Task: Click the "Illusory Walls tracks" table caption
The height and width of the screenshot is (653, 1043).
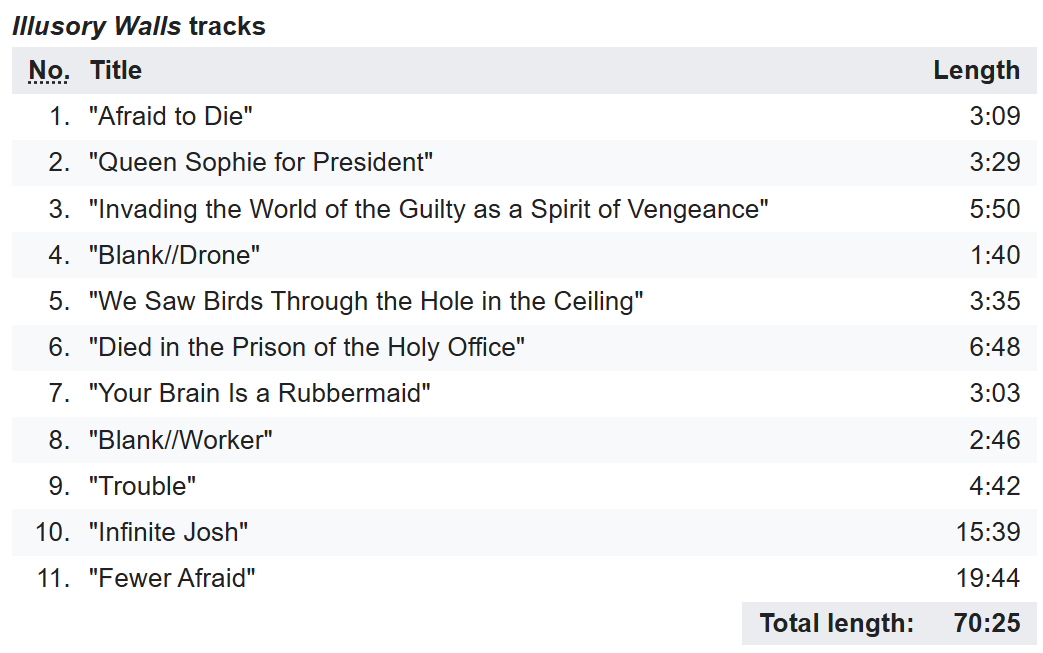Action: click(x=139, y=27)
